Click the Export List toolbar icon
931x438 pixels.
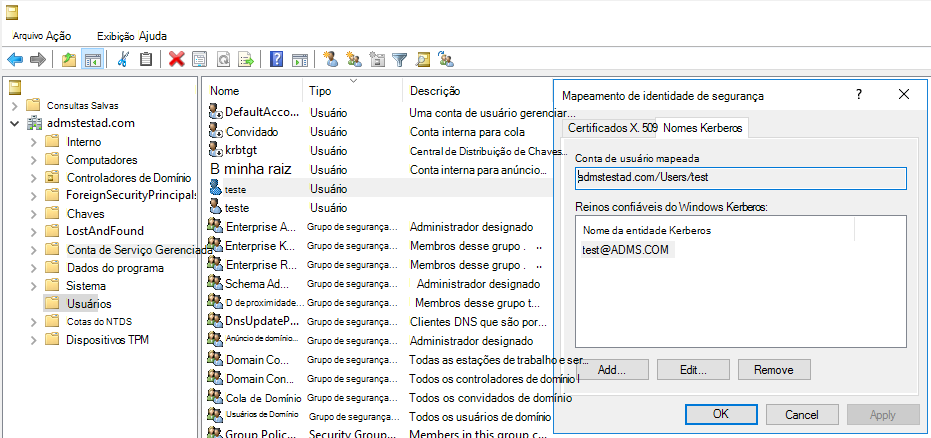click(246, 59)
